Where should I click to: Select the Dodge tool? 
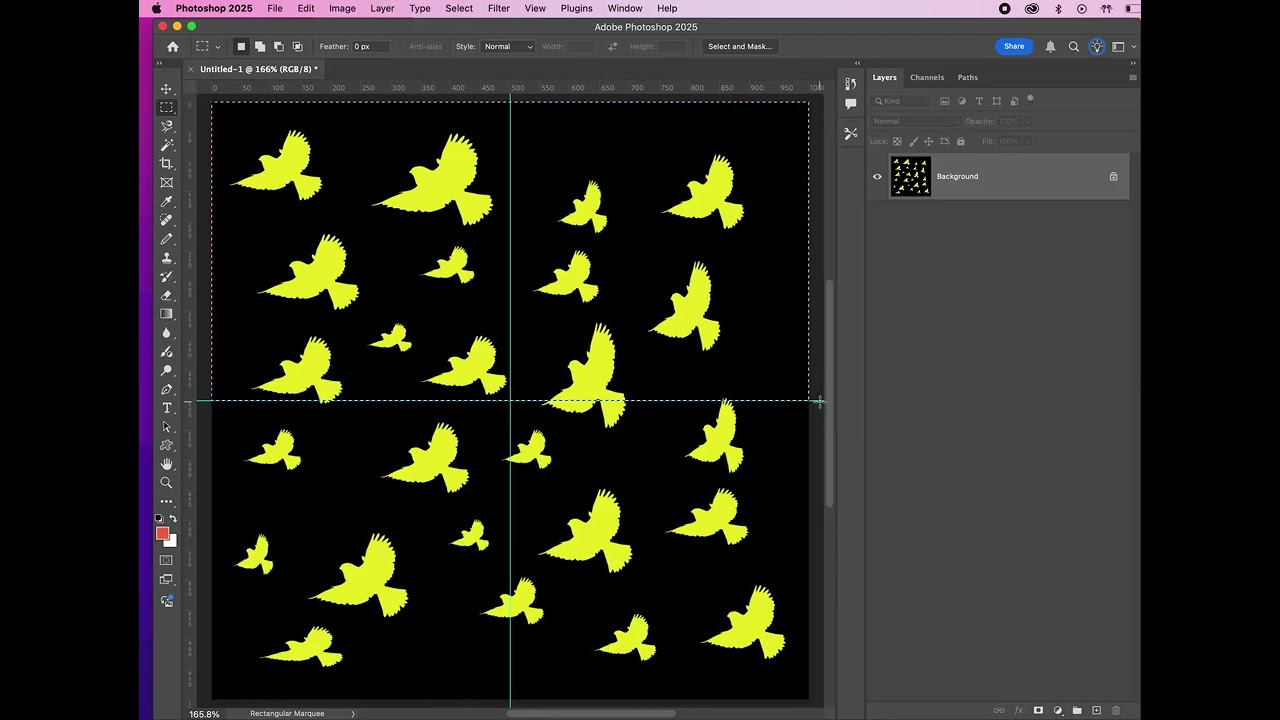click(x=166, y=351)
